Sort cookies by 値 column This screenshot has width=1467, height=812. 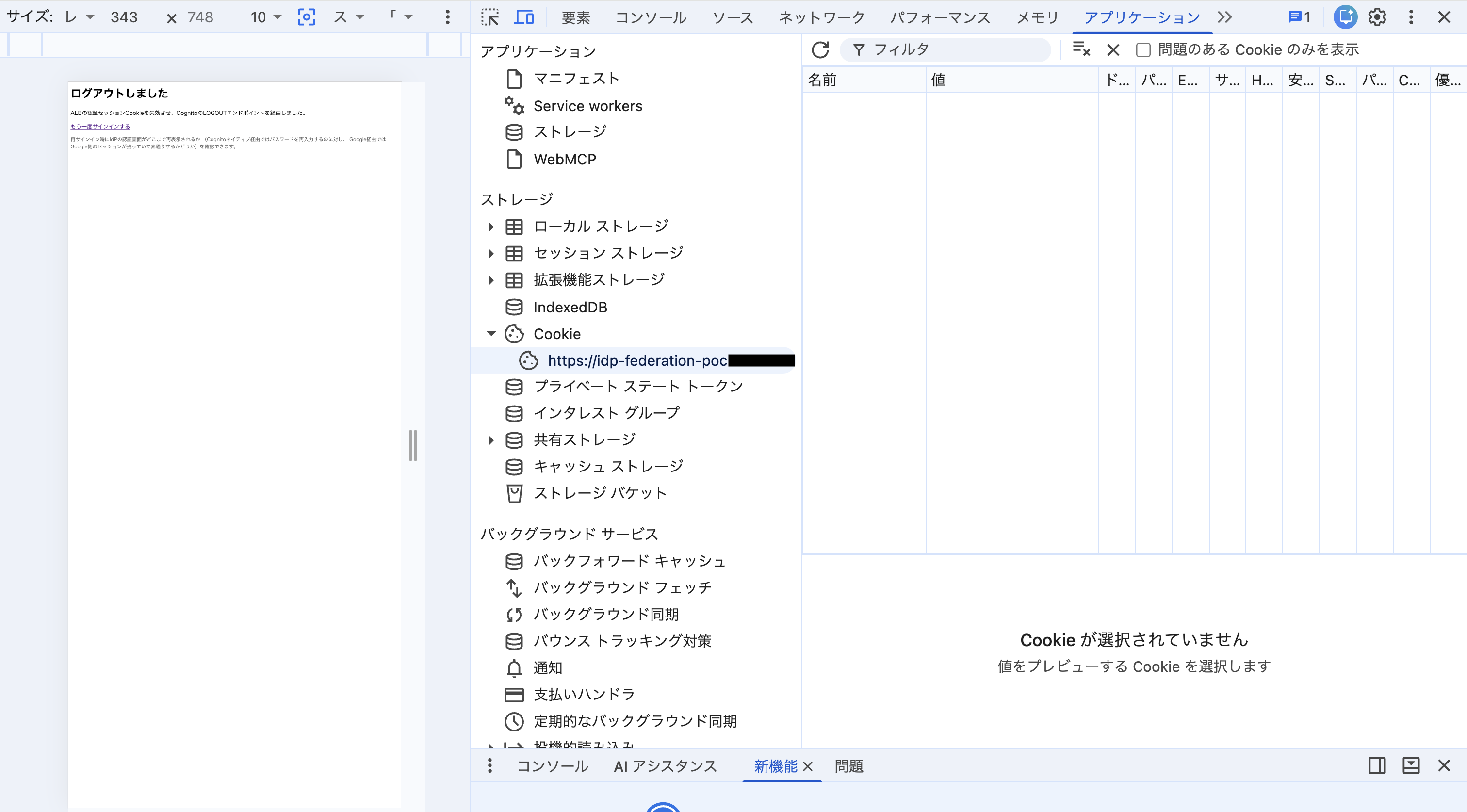point(1012,80)
